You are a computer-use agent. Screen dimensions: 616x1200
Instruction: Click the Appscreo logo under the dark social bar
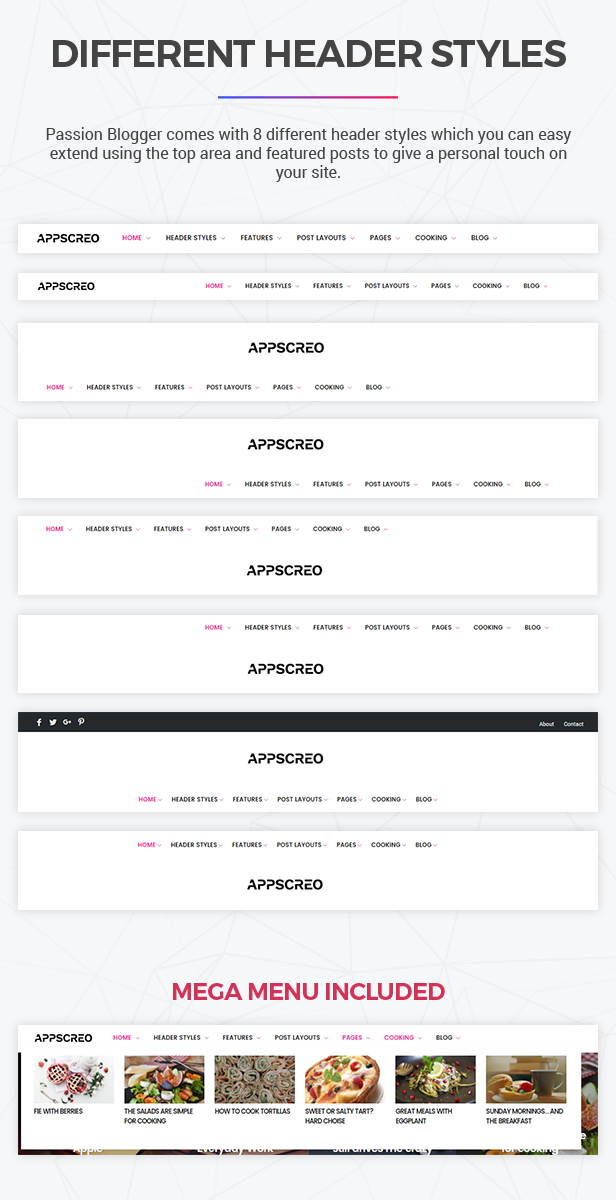pyautogui.click(x=286, y=759)
